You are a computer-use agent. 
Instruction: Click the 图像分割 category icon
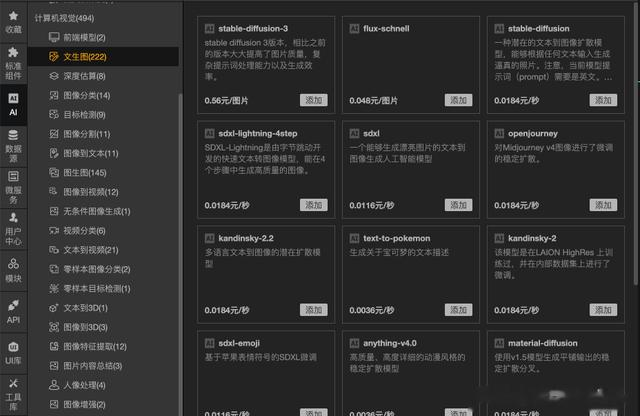(54, 133)
